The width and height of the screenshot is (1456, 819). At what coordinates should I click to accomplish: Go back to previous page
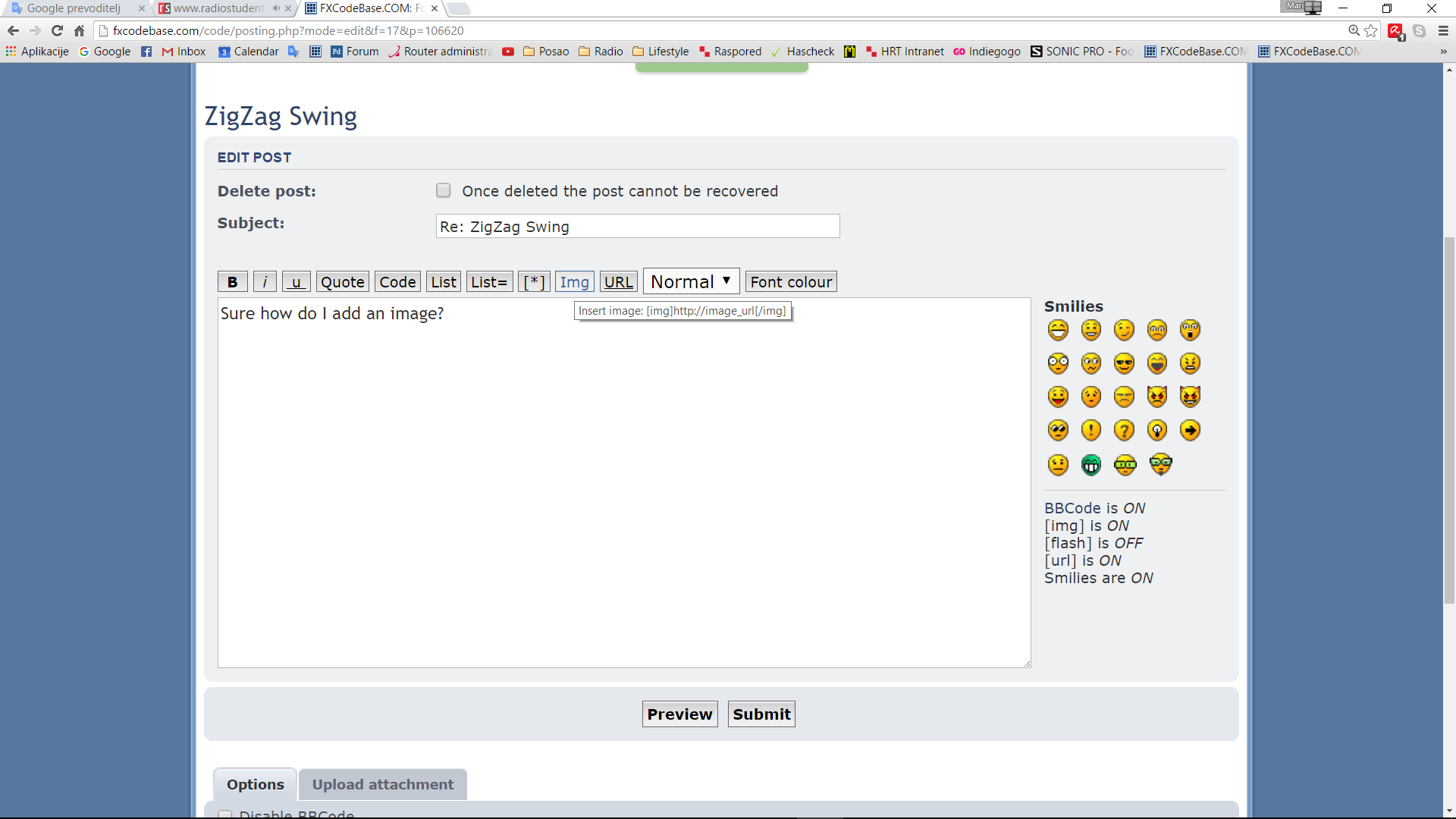click(x=13, y=30)
